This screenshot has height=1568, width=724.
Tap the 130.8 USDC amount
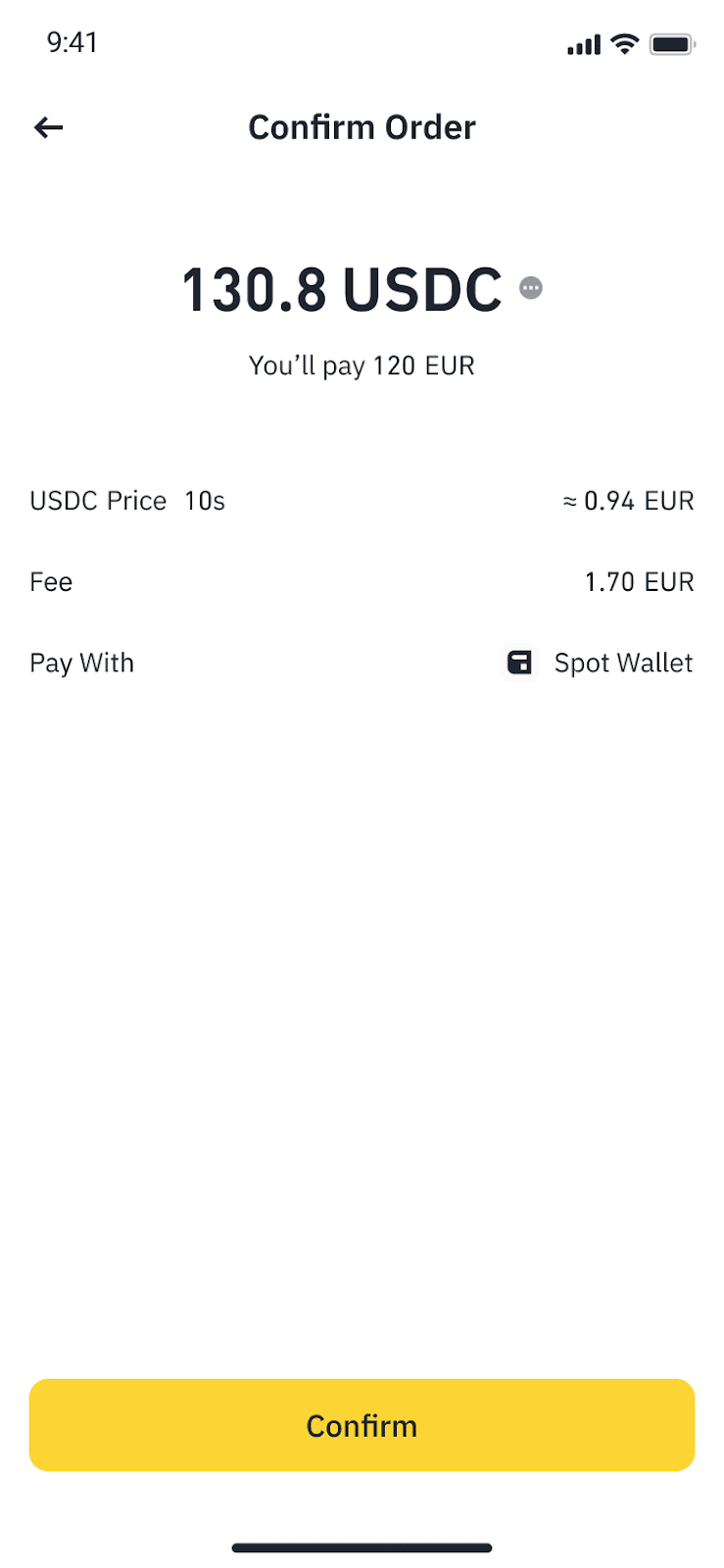pos(341,290)
